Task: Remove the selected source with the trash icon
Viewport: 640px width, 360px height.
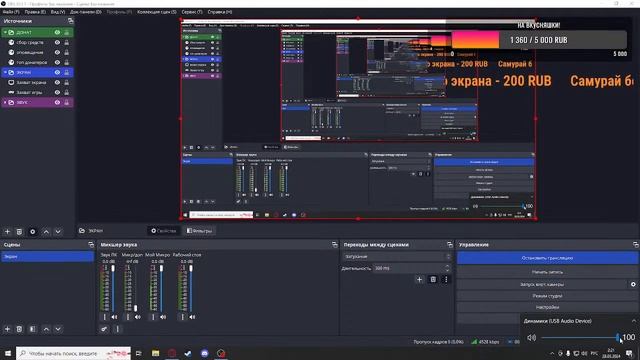Action: point(19,231)
